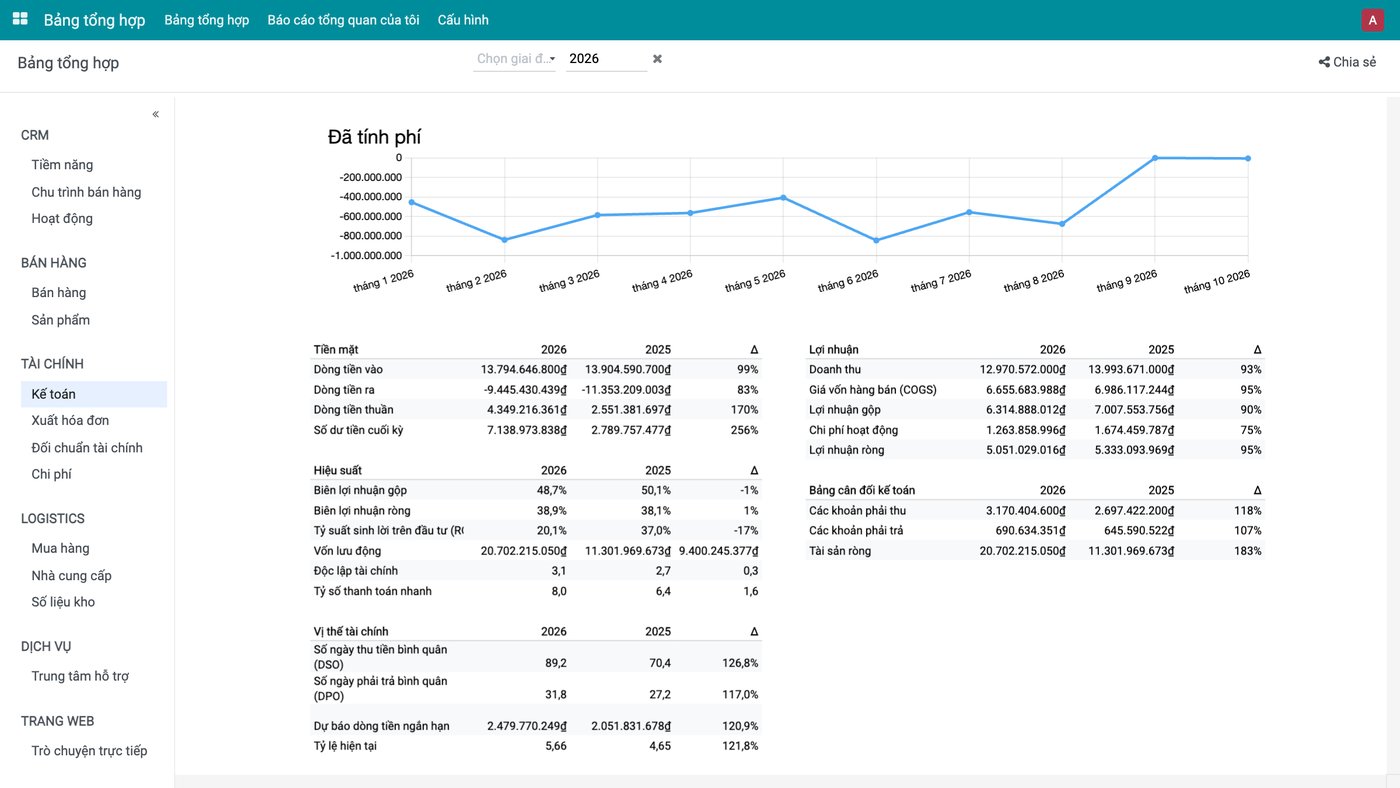1400x788 pixels.
Task: Open the Mua hàng dashboard
Action: [60, 548]
